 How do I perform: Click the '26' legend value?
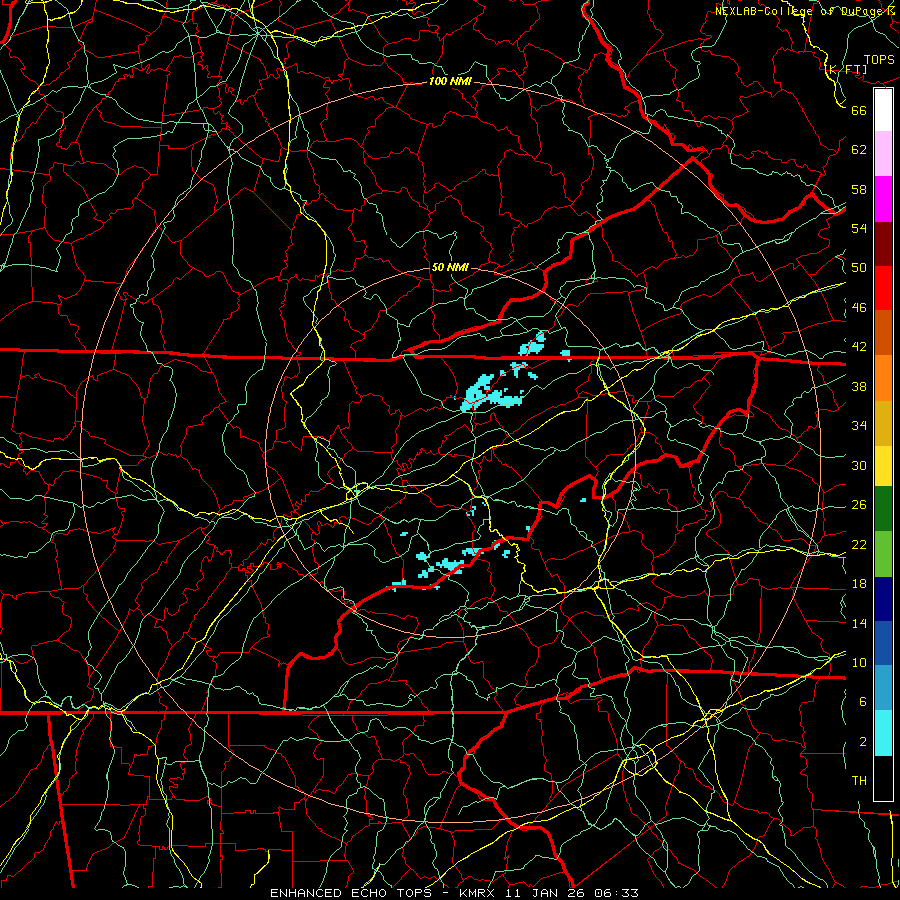pos(859,505)
